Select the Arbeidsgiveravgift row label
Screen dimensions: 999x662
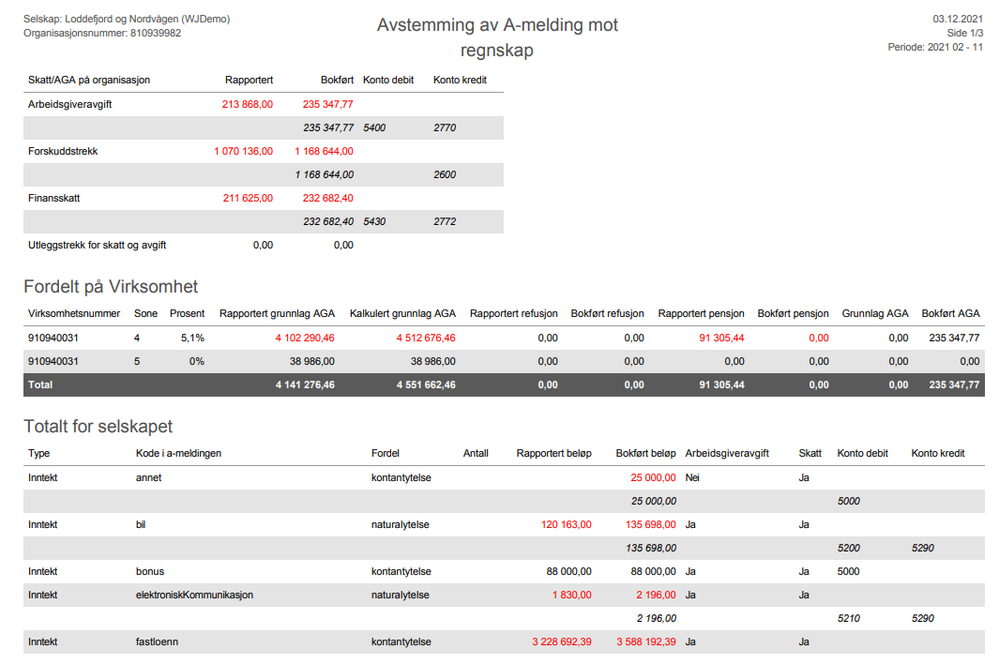pyautogui.click(x=69, y=104)
